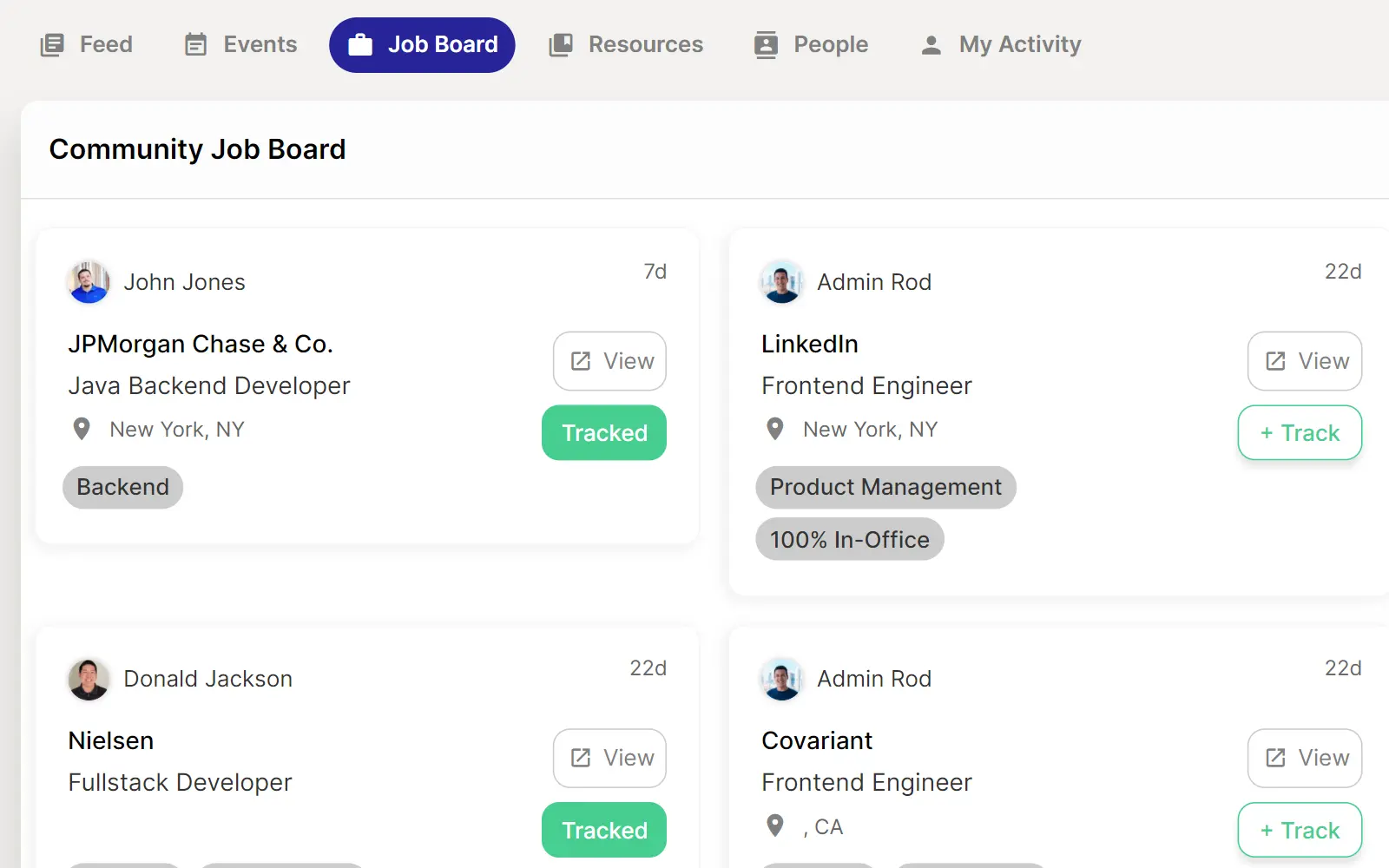This screenshot has width=1389, height=868.
Task: Click the Feed newspaper icon
Action: (x=52, y=44)
